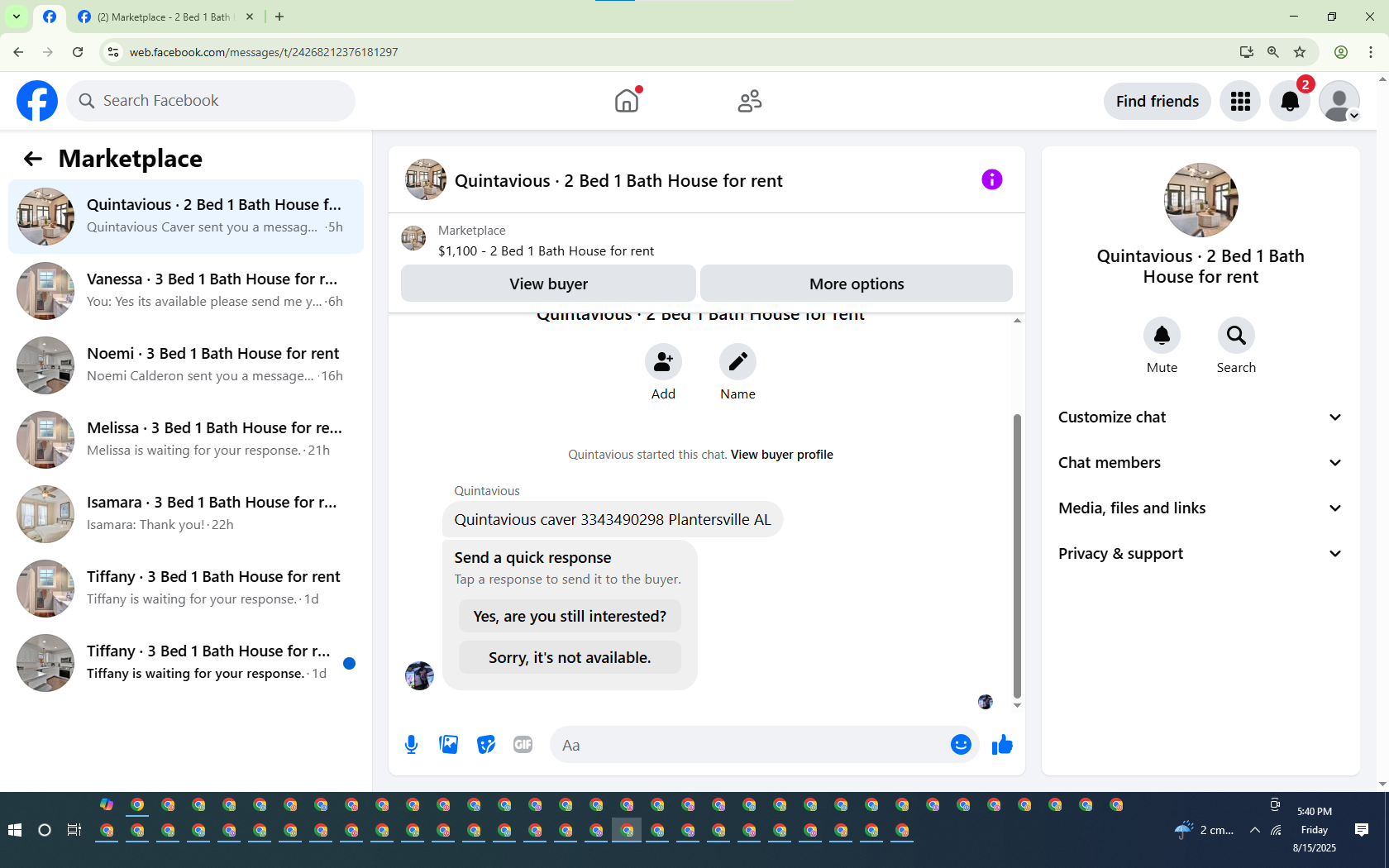Viewport: 1389px width, 868px height.
Task: Open Windows Task View icon
Action: point(74,830)
